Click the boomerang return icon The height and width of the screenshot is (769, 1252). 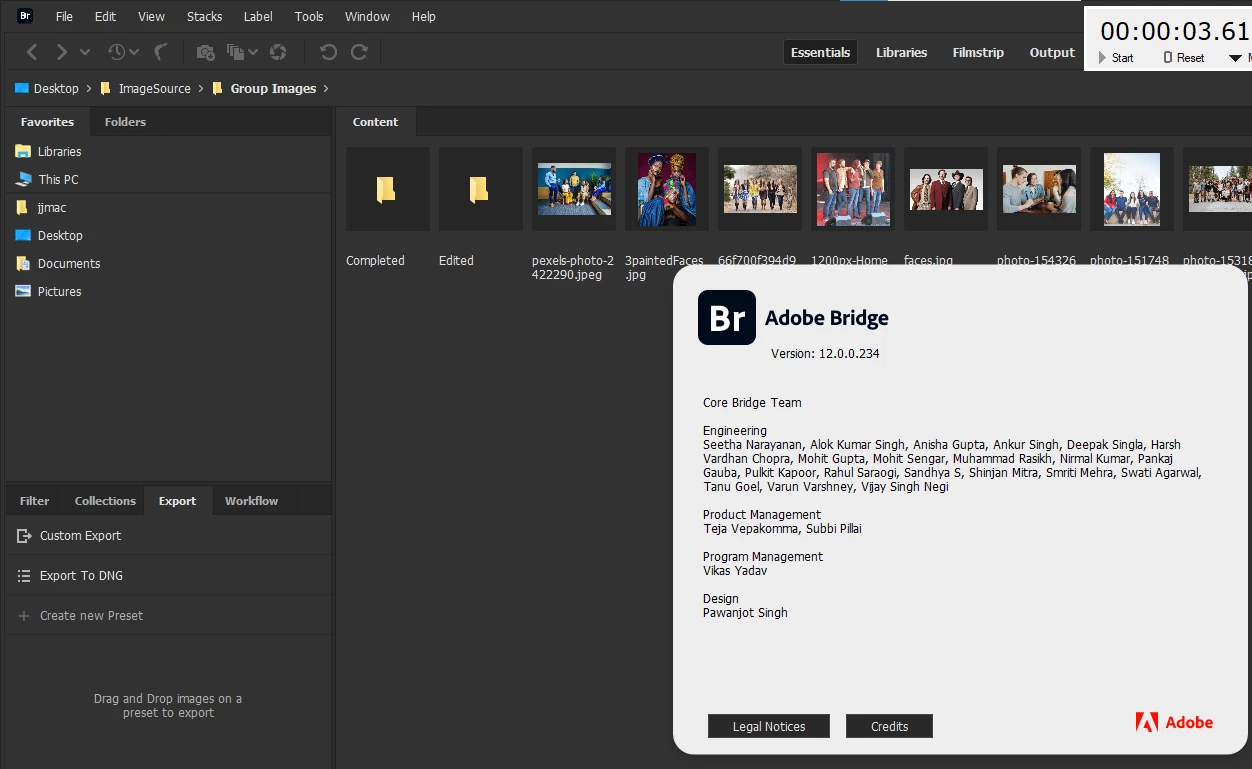(160, 52)
